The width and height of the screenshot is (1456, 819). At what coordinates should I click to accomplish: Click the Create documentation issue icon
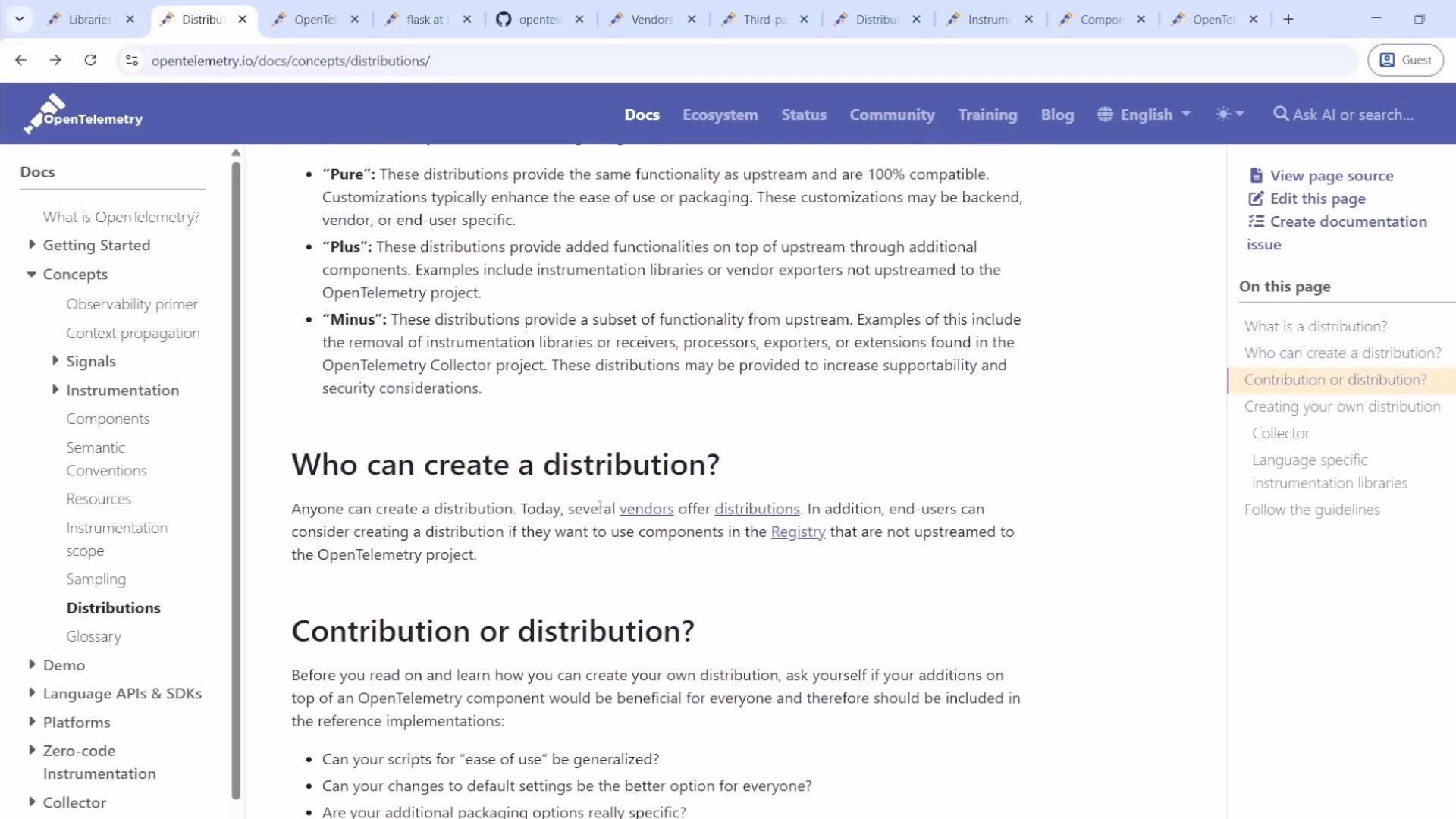tap(1256, 221)
